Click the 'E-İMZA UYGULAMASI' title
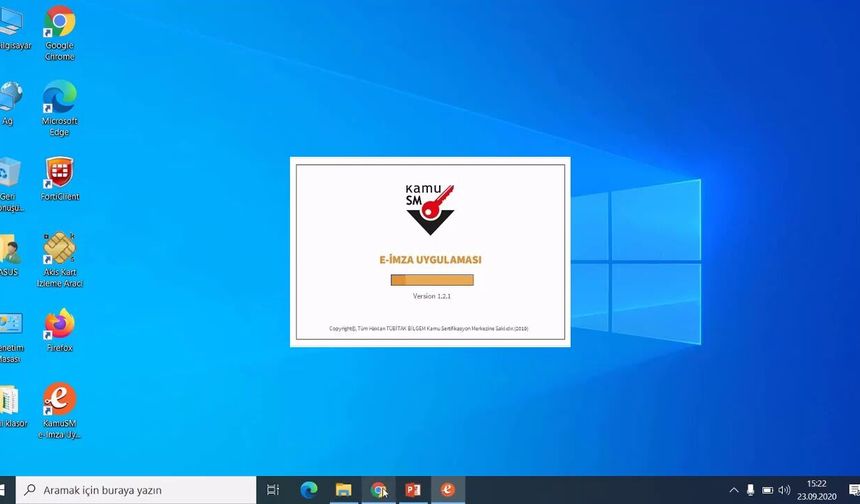860x504 pixels. pos(431,260)
